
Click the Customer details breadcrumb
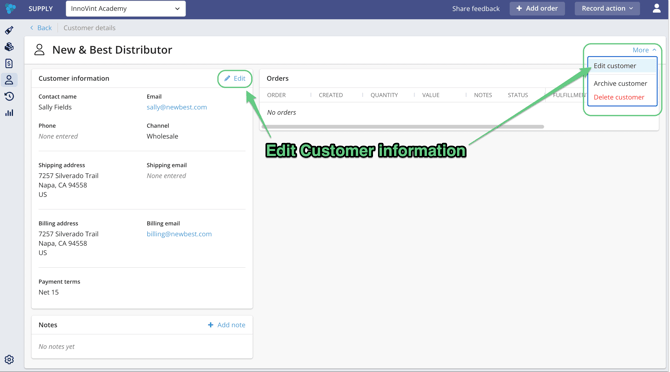pyautogui.click(x=89, y=28)
